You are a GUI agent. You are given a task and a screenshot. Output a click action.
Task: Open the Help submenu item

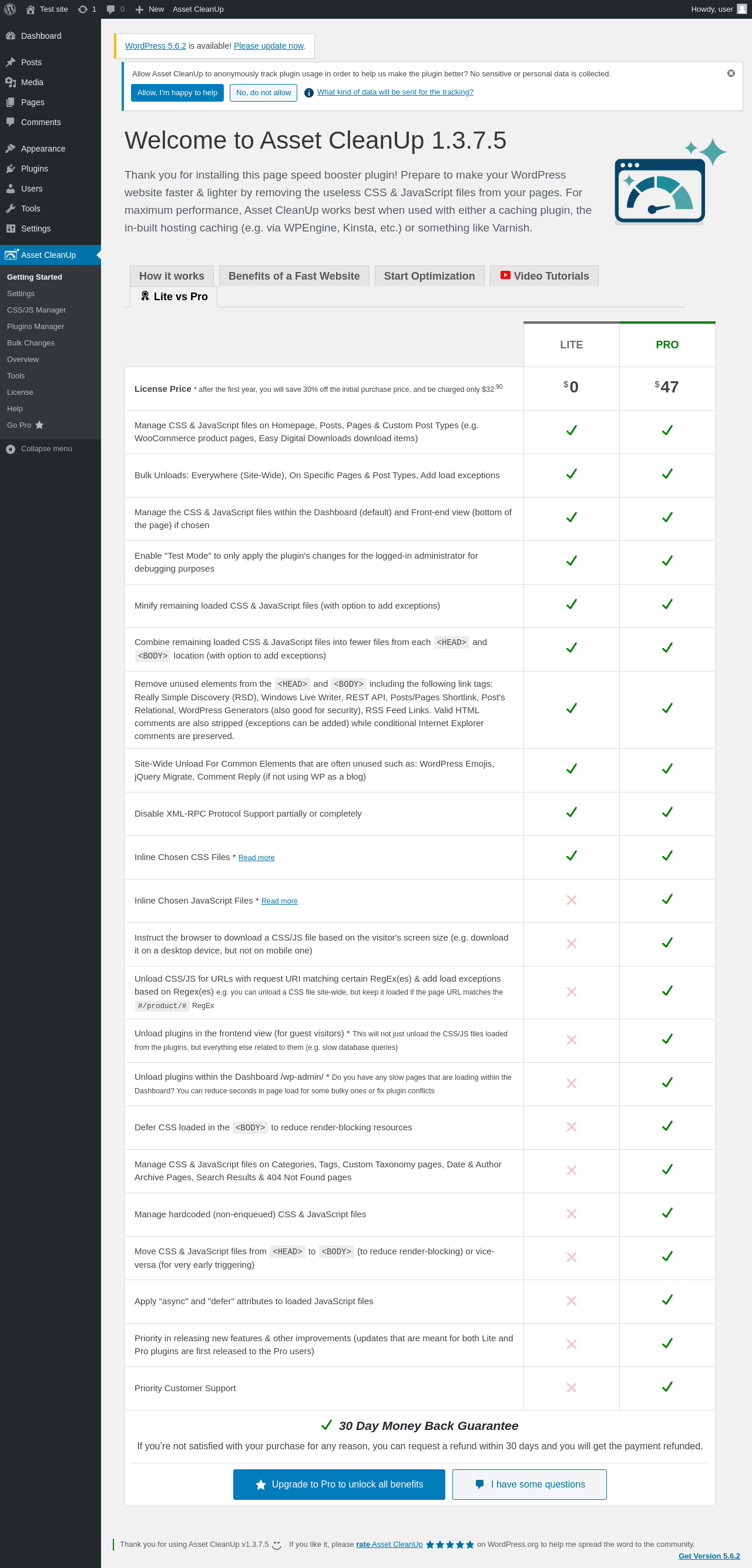point(15,408)
